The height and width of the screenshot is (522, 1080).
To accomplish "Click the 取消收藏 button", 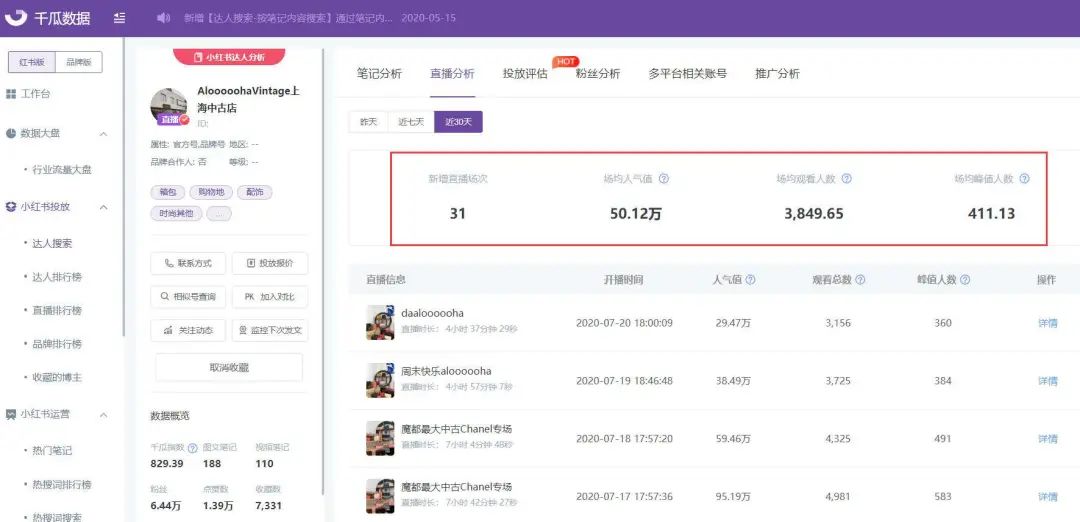I will 229,367.
